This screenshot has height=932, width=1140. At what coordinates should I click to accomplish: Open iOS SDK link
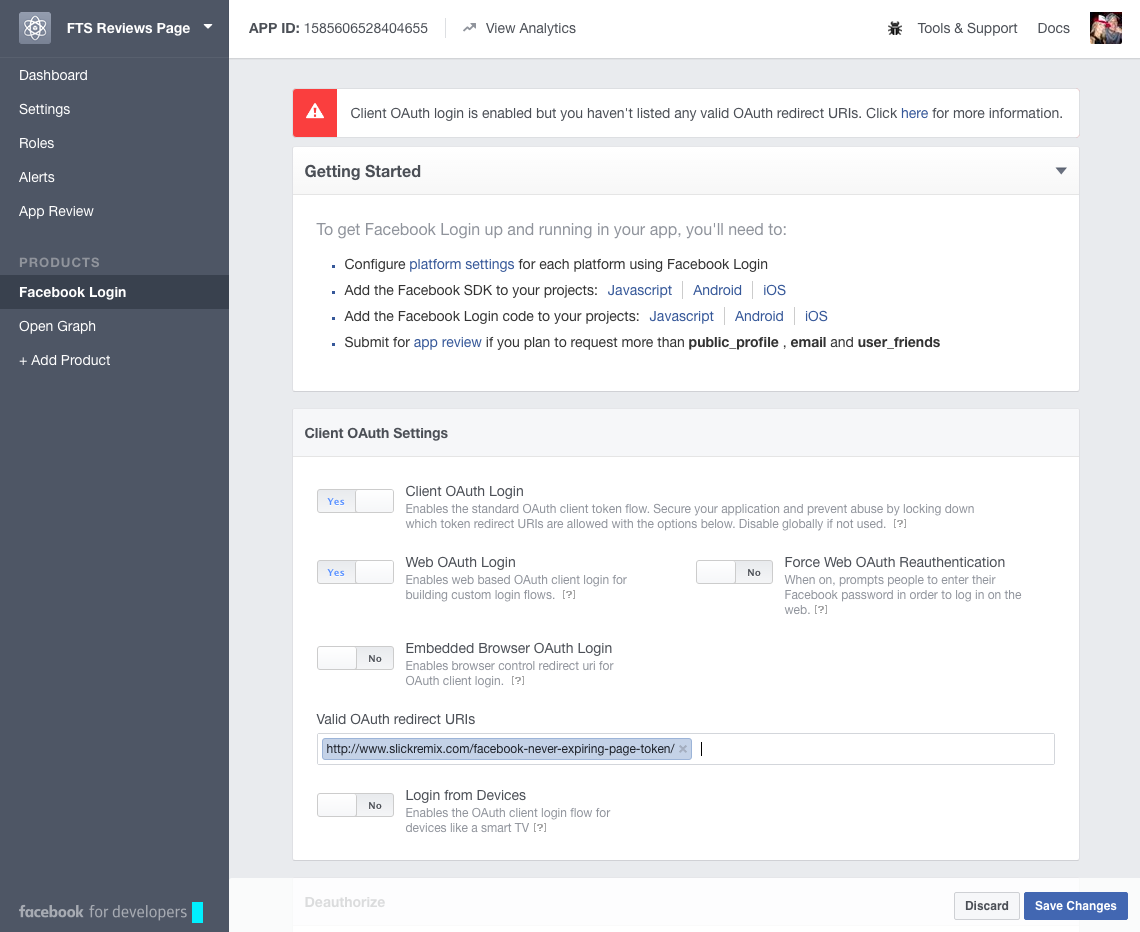click(x=774, y=290)
